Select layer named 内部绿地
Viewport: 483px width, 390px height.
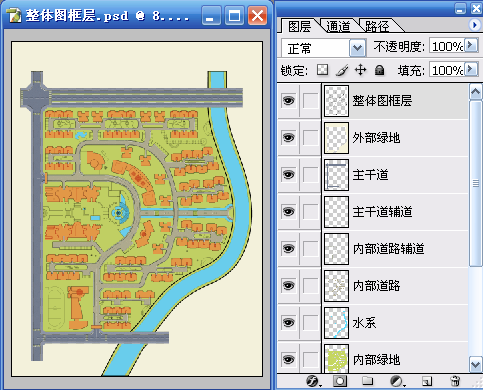376,359
